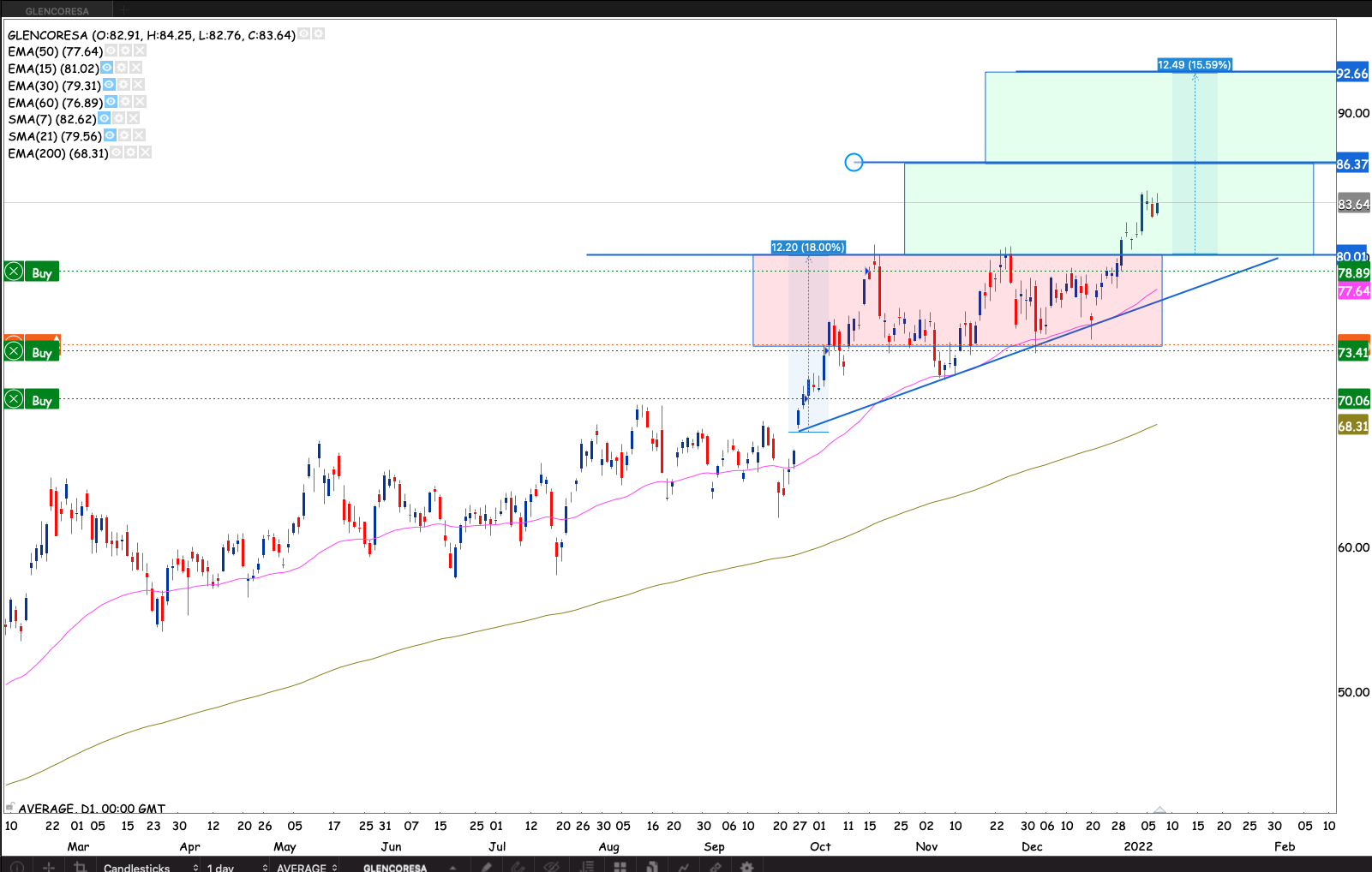
Task: Remove the EMA(200) indicator with X icon
Action: 145,152
